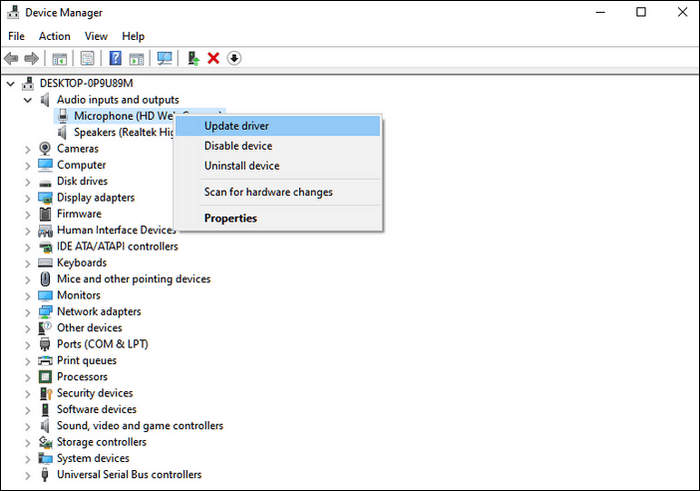Image resolution: width=700 pixels, height=491 pixels.
Task: Open the Action menu
Action: coord(54,36)
